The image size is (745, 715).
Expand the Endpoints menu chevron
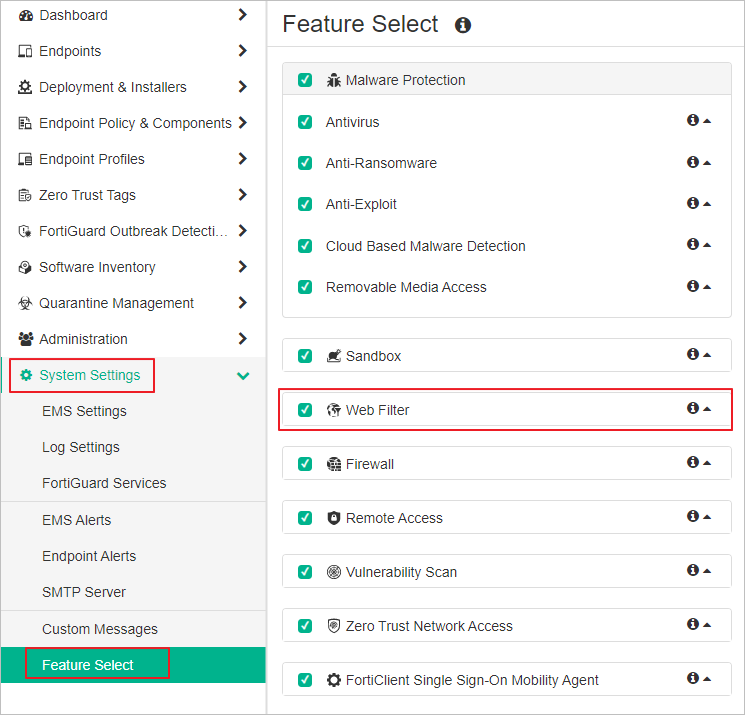(x=243, y=50)
